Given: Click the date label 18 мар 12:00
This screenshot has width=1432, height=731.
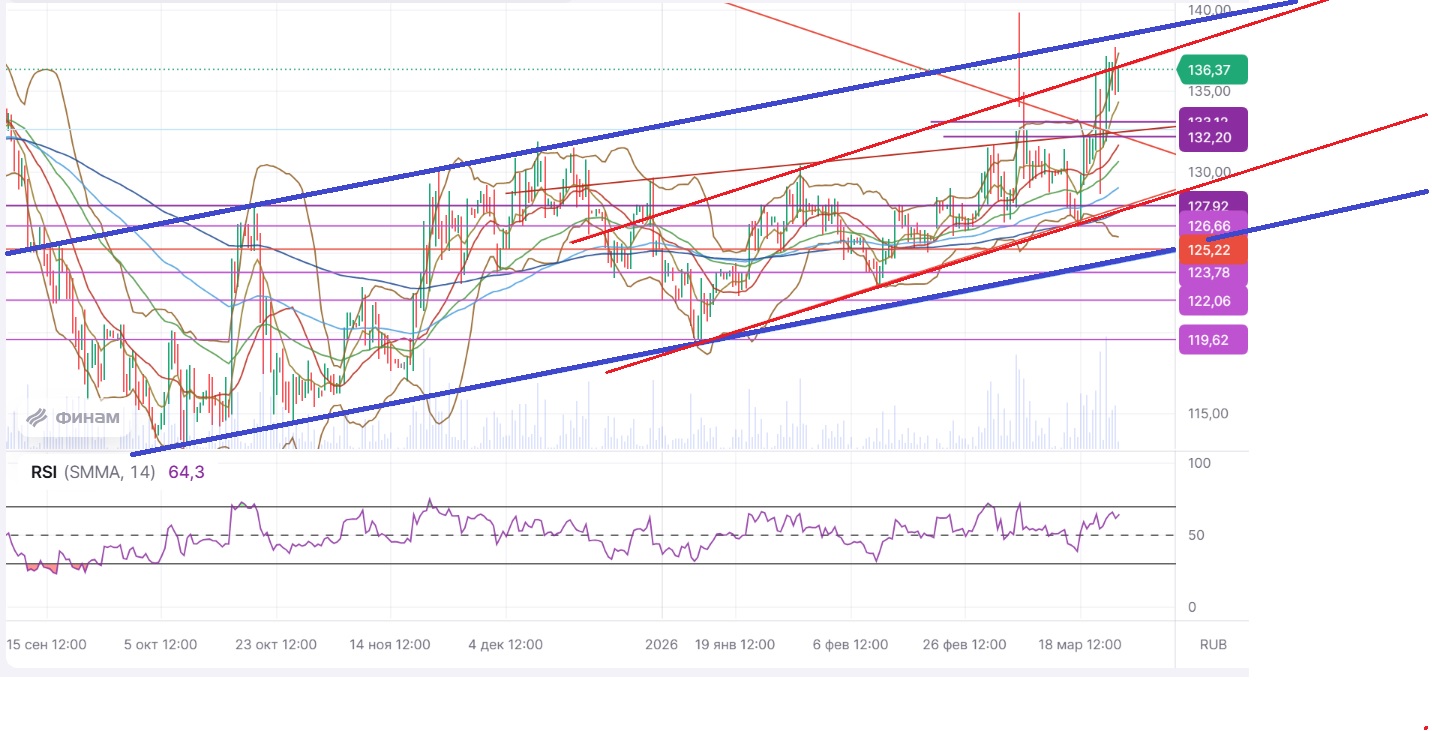Looking at the screenshot, I should [1080, 645].
